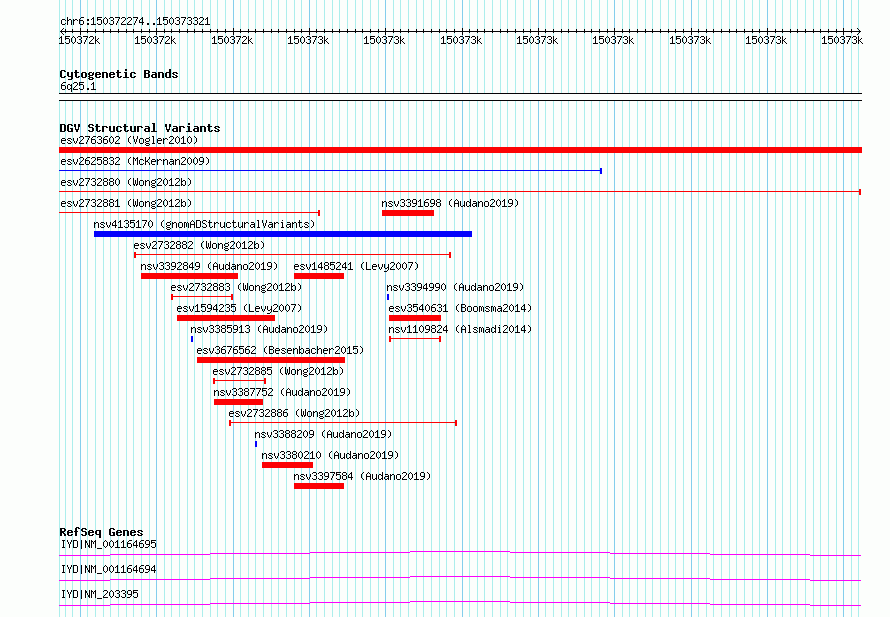This screenshot has width=890, height=617.
Task: Select nsv3387752 (Audano2019) label
Action: [x=282, y=392]
